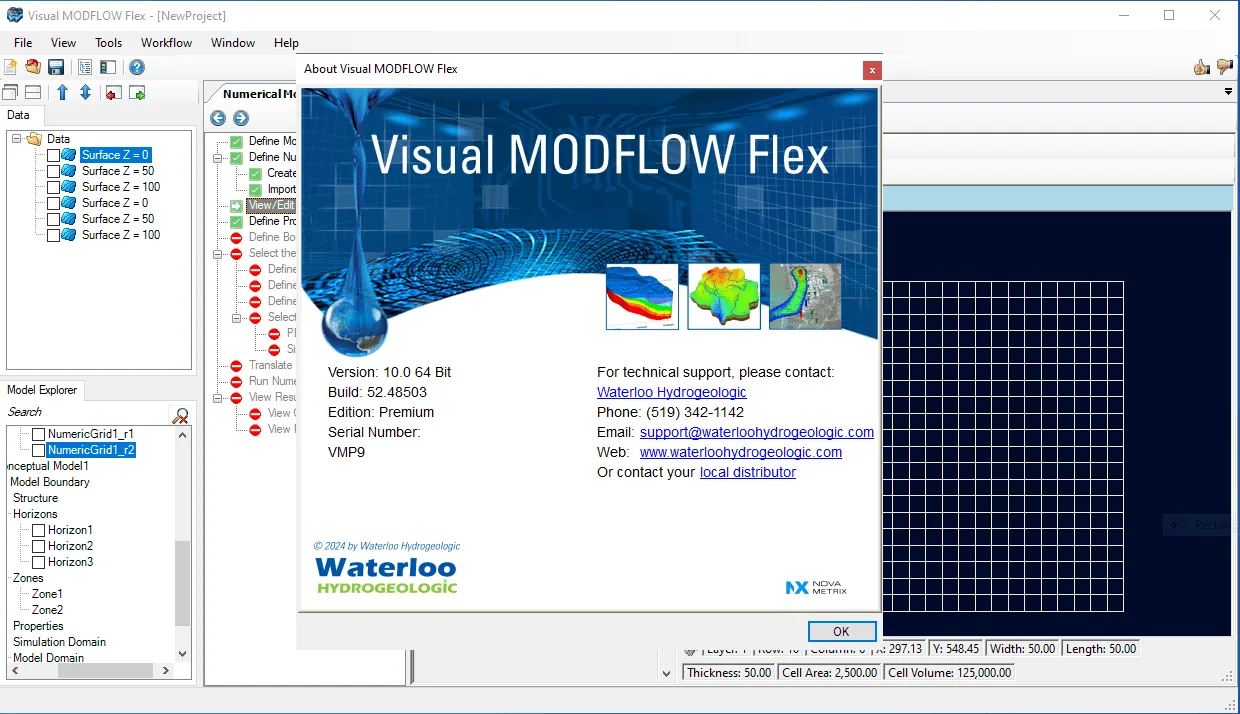The width and height of the screenshot is (1240, 714).
Task: Check the first Surface Z = 50 checkbox
Action: pyautogui.click(x=53, y=171)
